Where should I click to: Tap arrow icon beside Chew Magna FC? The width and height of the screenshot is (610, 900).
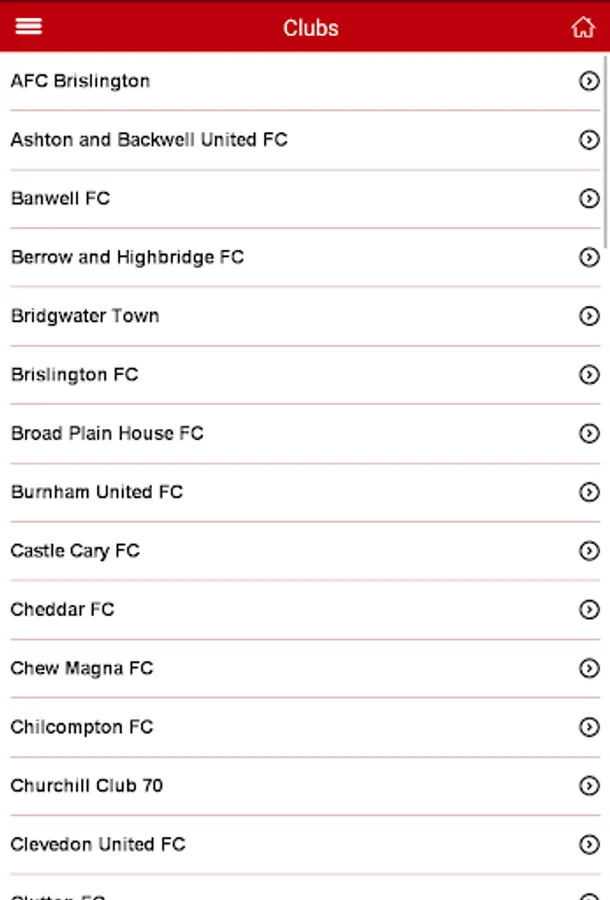(589, 668)
